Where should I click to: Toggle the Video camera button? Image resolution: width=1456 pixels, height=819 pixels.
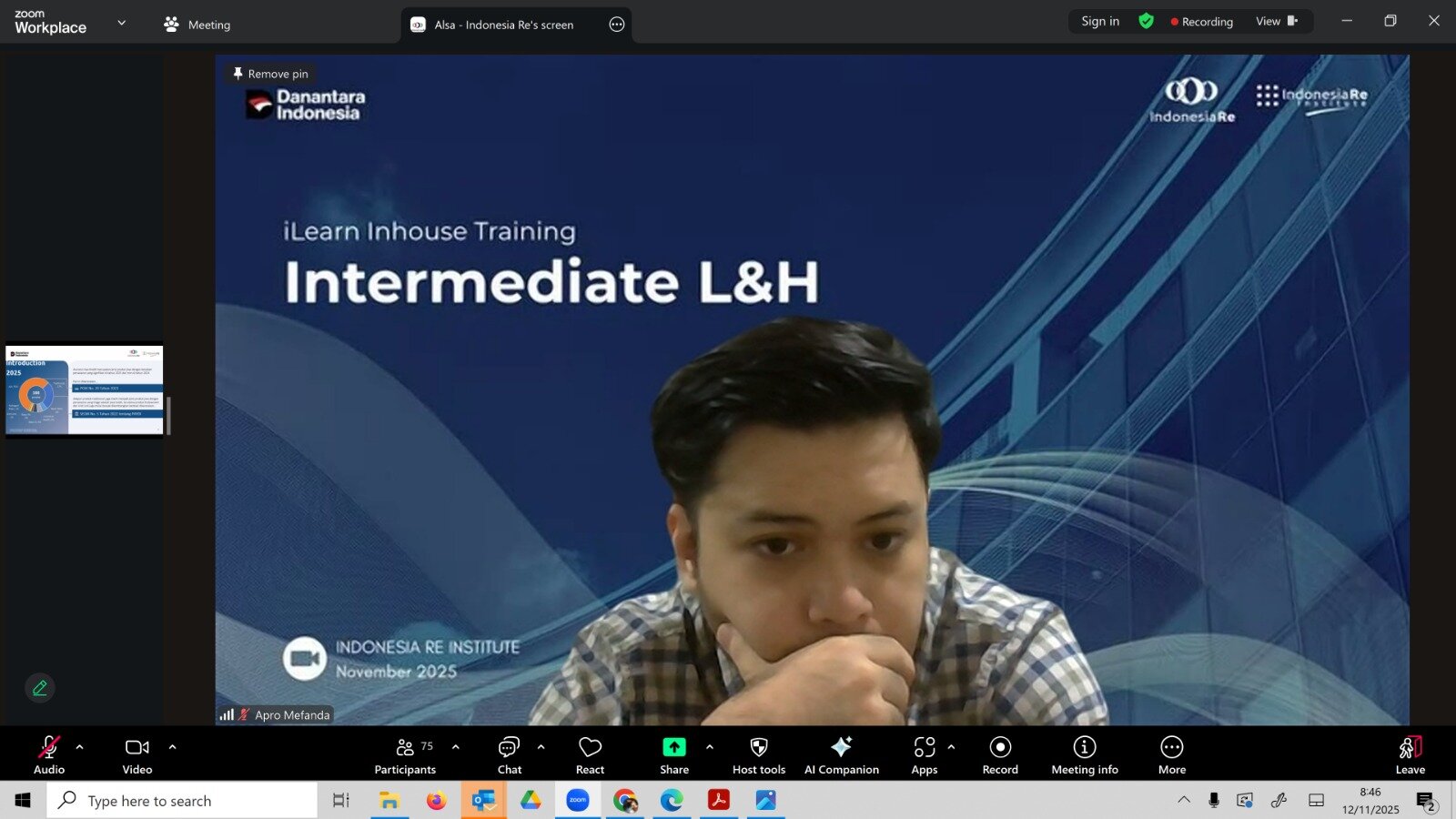137,754
